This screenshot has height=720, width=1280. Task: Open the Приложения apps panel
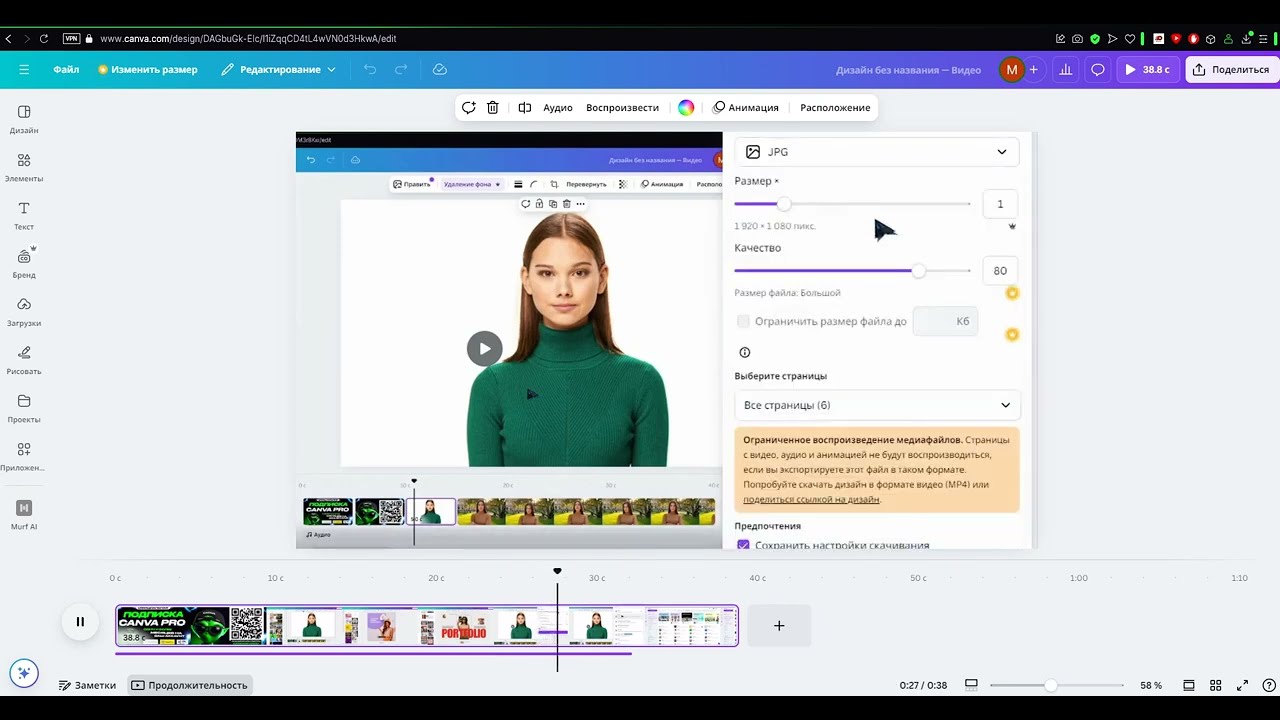(x=24, y=456)
